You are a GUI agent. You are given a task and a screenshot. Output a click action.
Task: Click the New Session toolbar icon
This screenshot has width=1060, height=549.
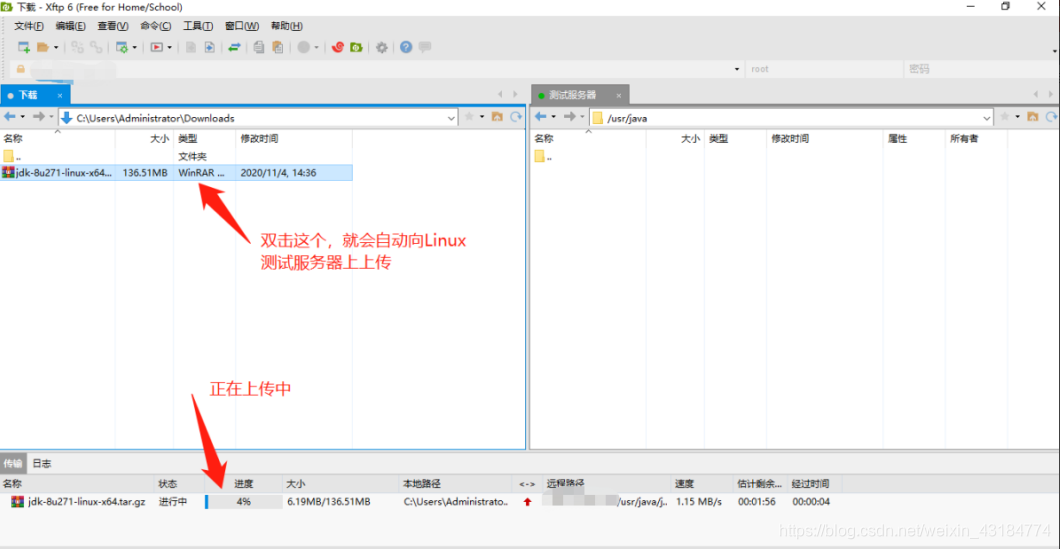[x=24, y=47]
